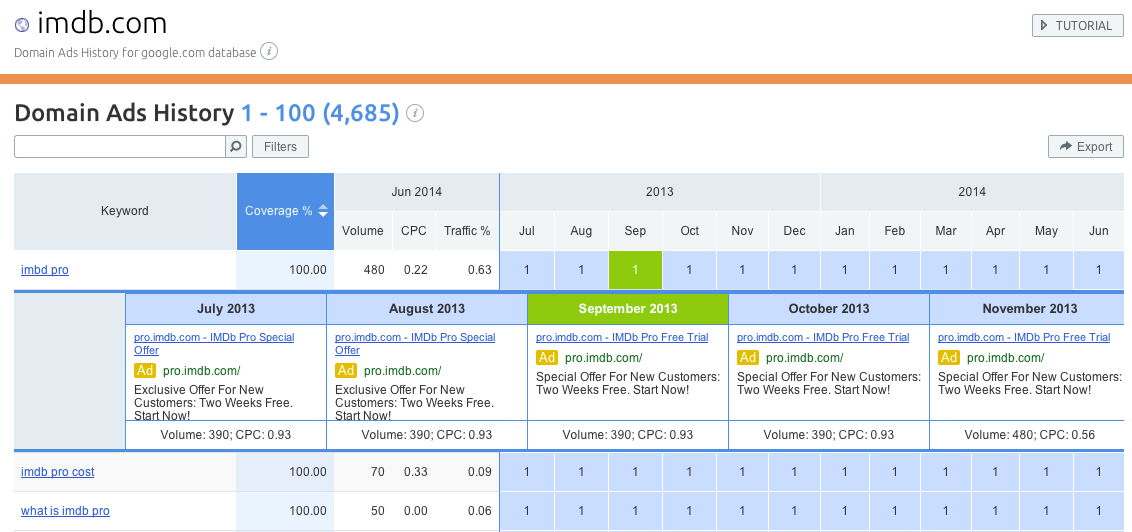Viewport: 1132px width, 532px height.
Task: Click the search magnifier icon
Action: [236, 147]
